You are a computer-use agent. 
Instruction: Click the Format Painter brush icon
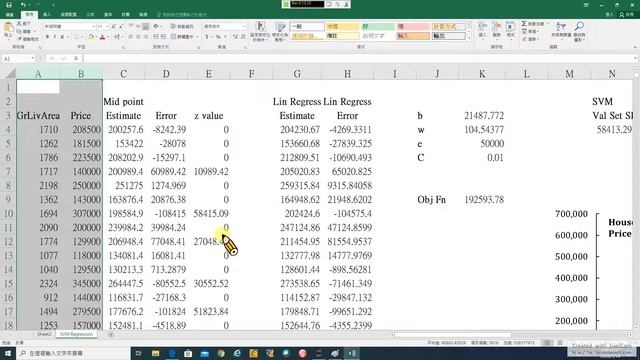tap(19, 39)
